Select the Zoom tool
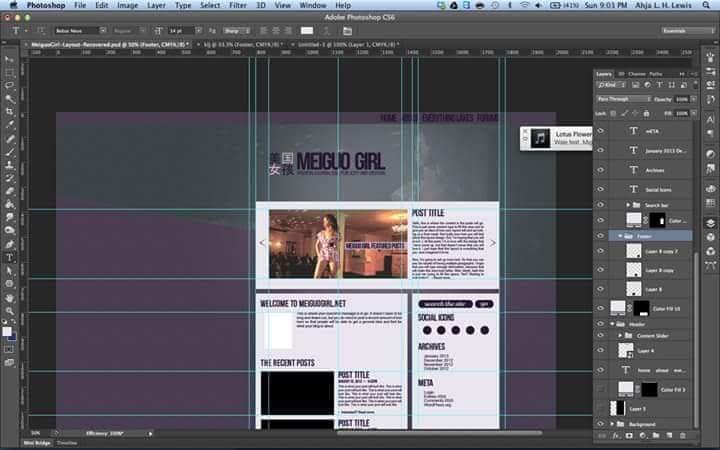 [x=9, y=311]
